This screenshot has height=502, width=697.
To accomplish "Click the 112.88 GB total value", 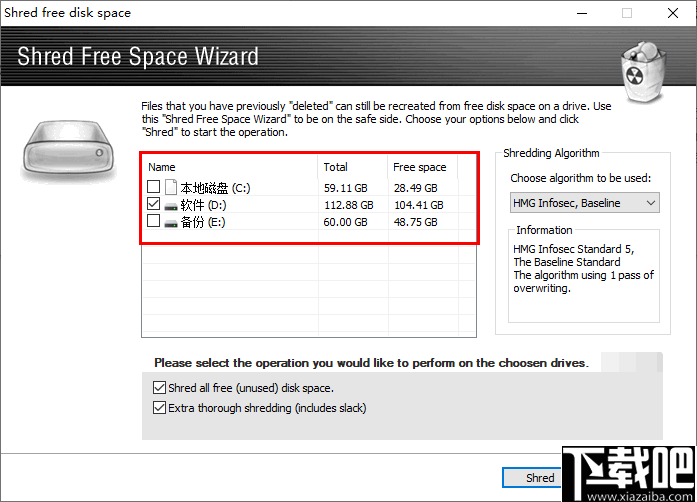I will coord(348,205).
